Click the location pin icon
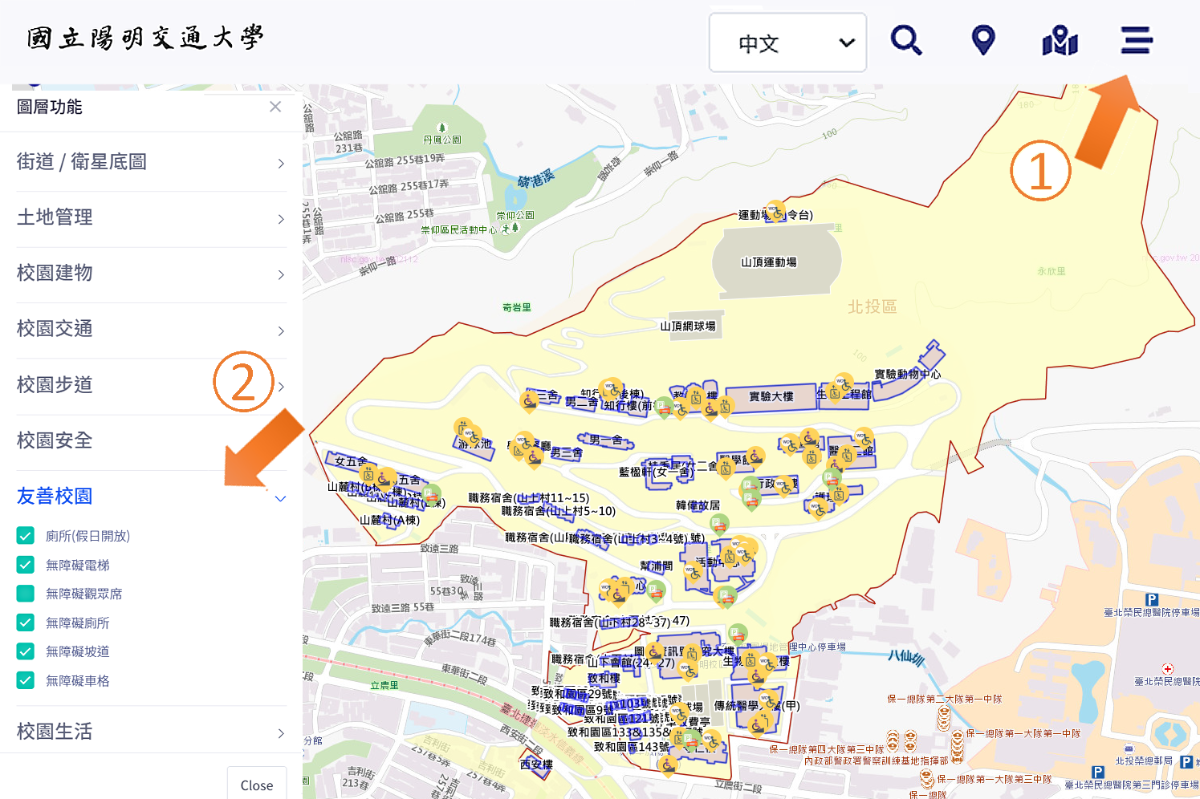The height and width of the screenshot is (799, 1200). pos(983,42)
